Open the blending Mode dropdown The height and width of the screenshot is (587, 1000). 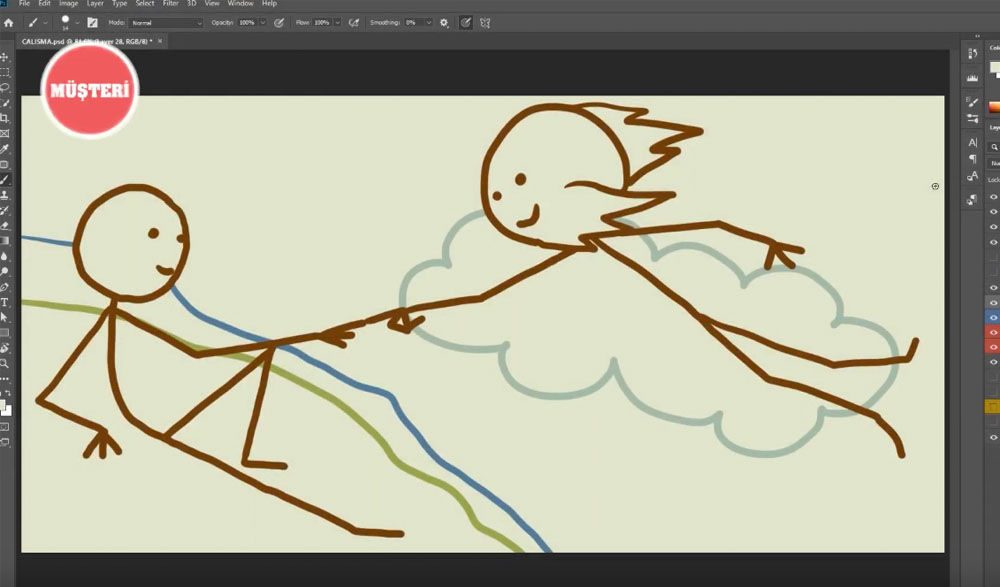(x=166, y=23)
